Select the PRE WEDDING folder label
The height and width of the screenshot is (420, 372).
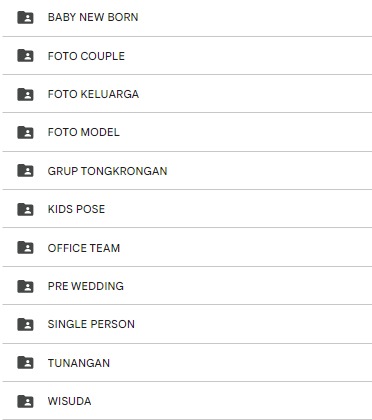[86, 286]
